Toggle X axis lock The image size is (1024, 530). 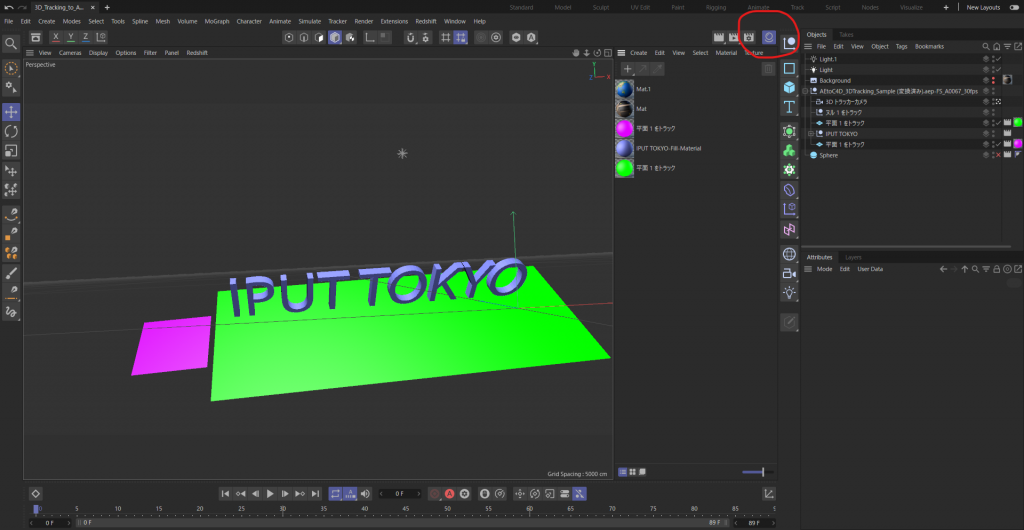(x=56, y=37)
